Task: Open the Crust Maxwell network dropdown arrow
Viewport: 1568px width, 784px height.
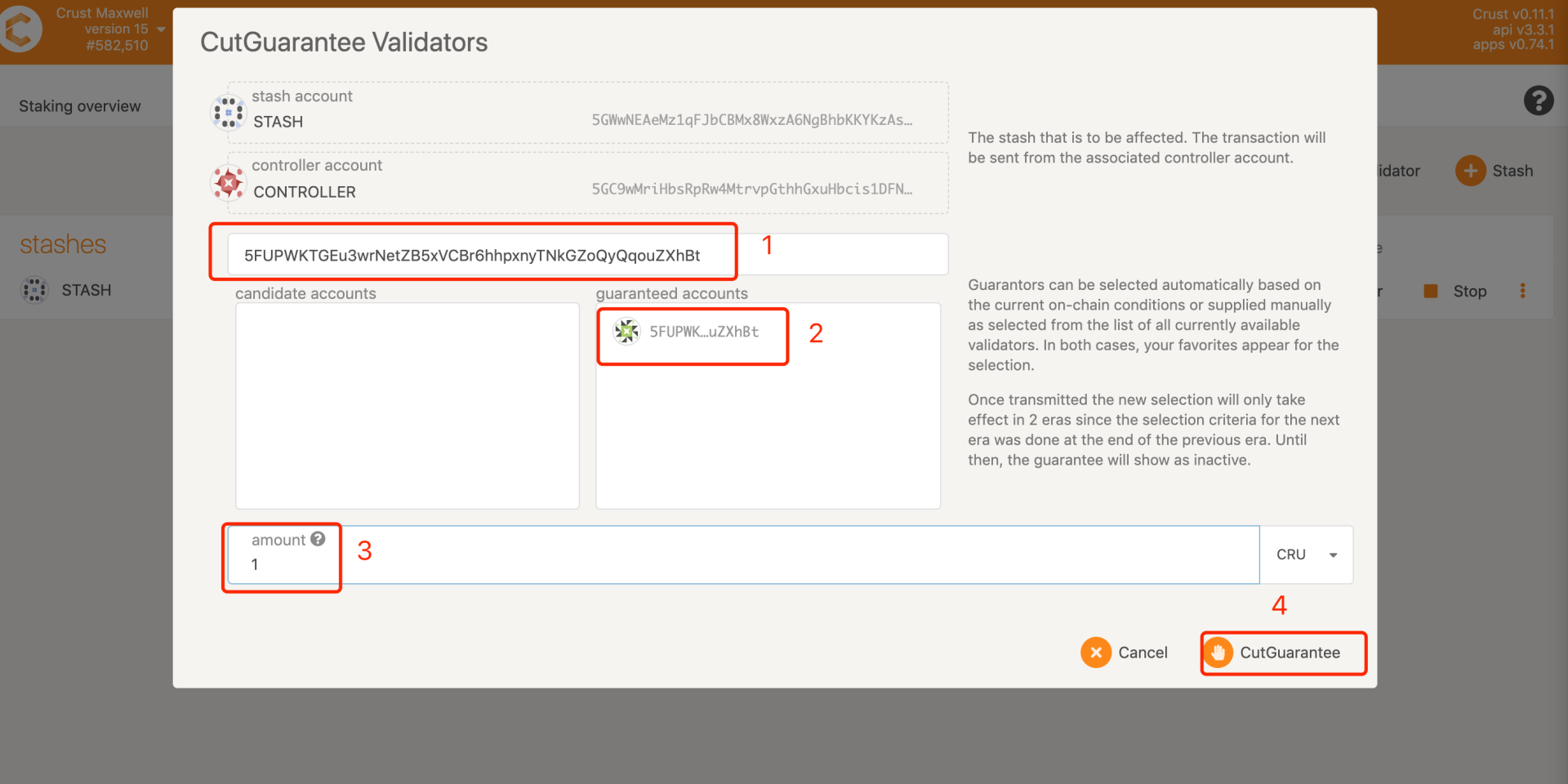Action: tap(161, 29)
